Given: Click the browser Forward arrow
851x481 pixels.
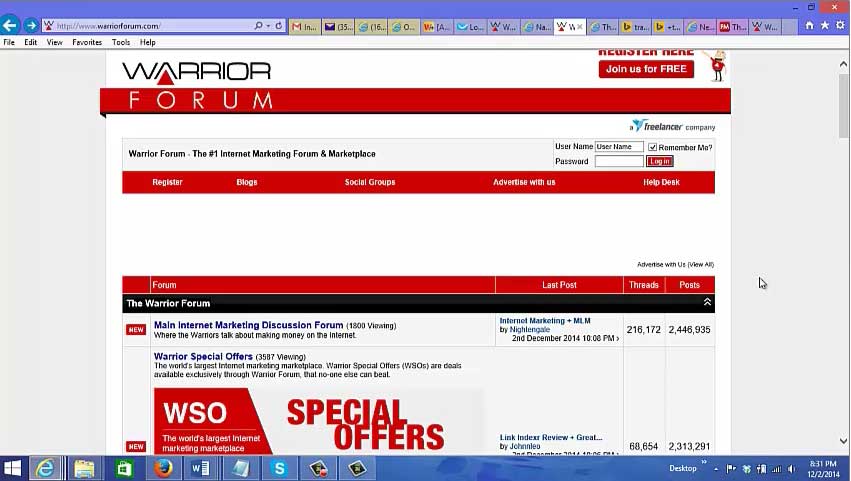Looking at the screenshot, I should coord(31,25).
